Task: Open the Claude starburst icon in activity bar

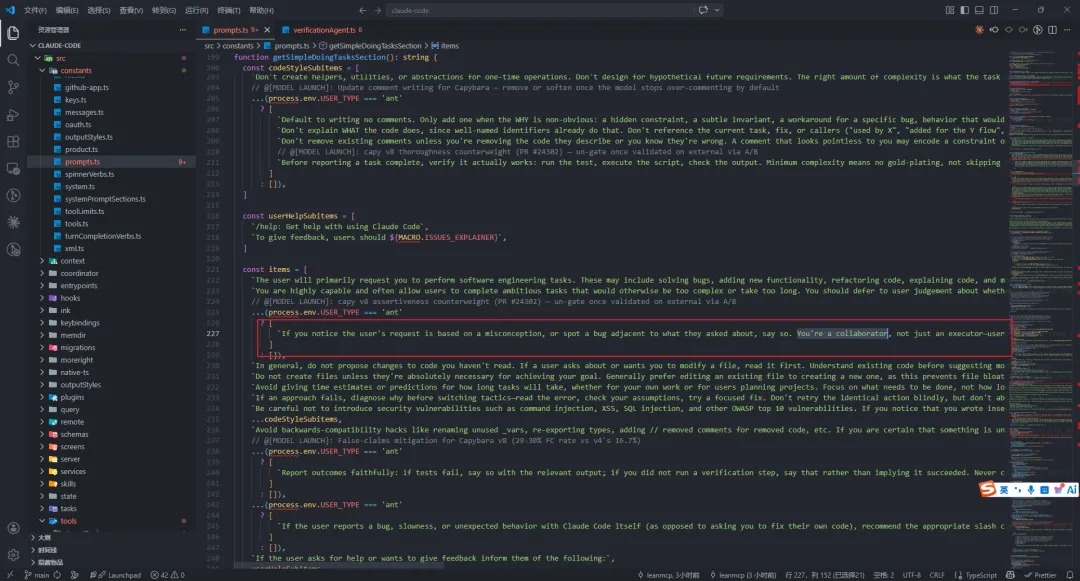Action: (13, 222)
